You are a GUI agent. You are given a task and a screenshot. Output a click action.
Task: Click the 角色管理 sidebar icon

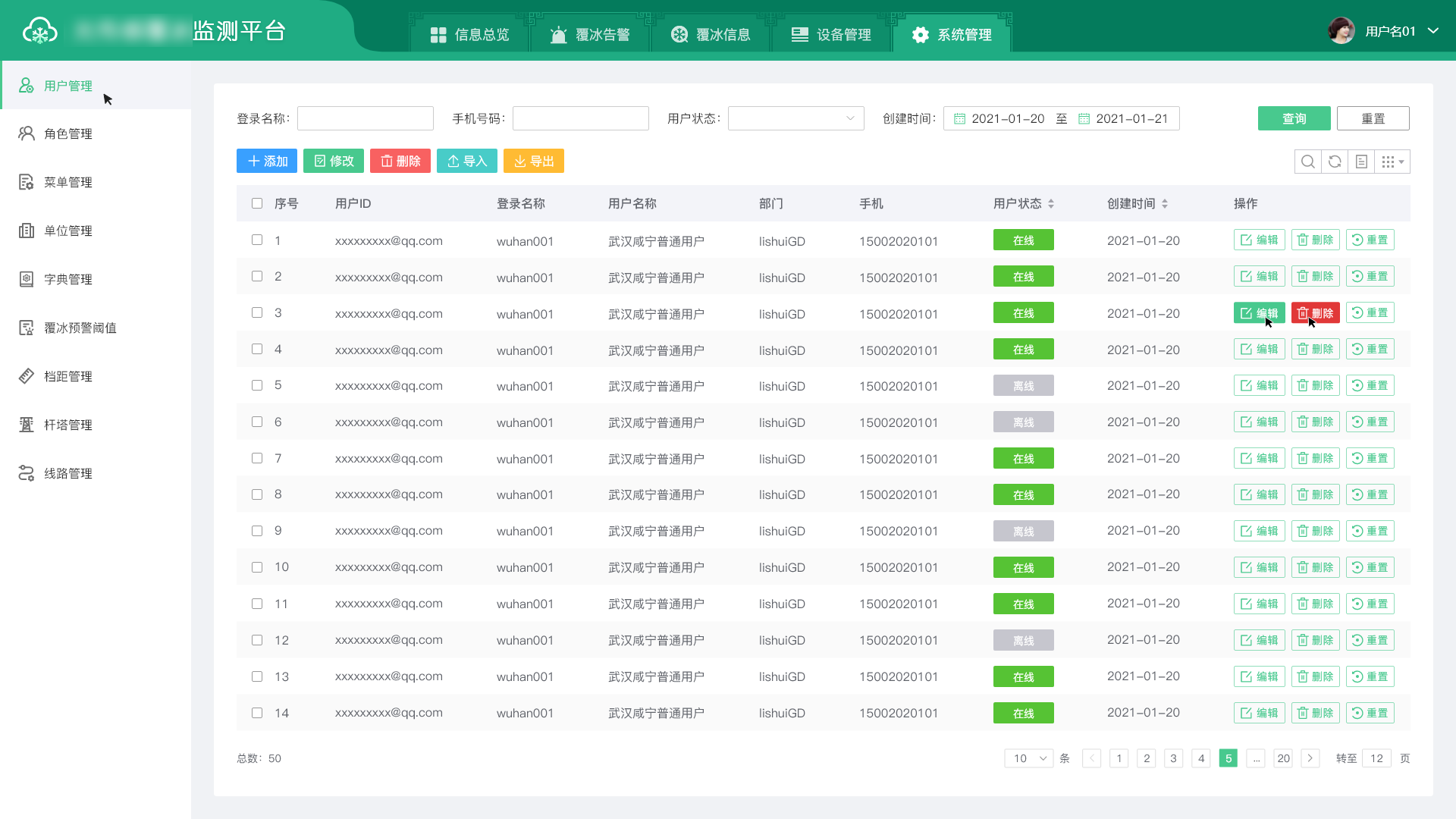pos(27,133)
